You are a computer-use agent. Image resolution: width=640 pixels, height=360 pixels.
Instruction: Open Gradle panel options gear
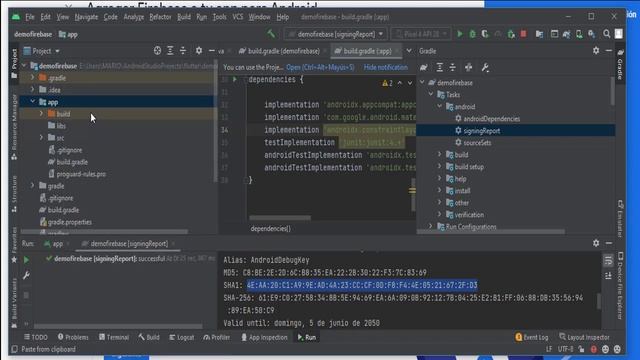click(596, 51)
